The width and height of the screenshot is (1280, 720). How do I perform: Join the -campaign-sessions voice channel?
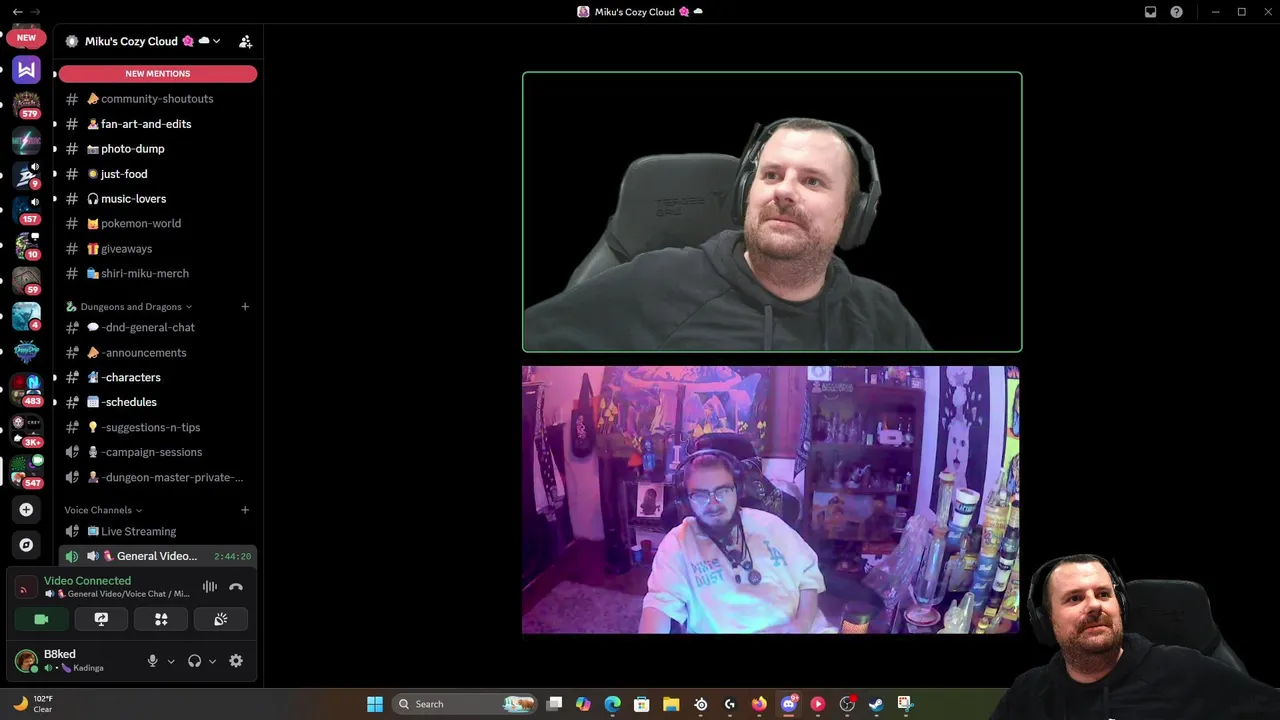point(158,452)
